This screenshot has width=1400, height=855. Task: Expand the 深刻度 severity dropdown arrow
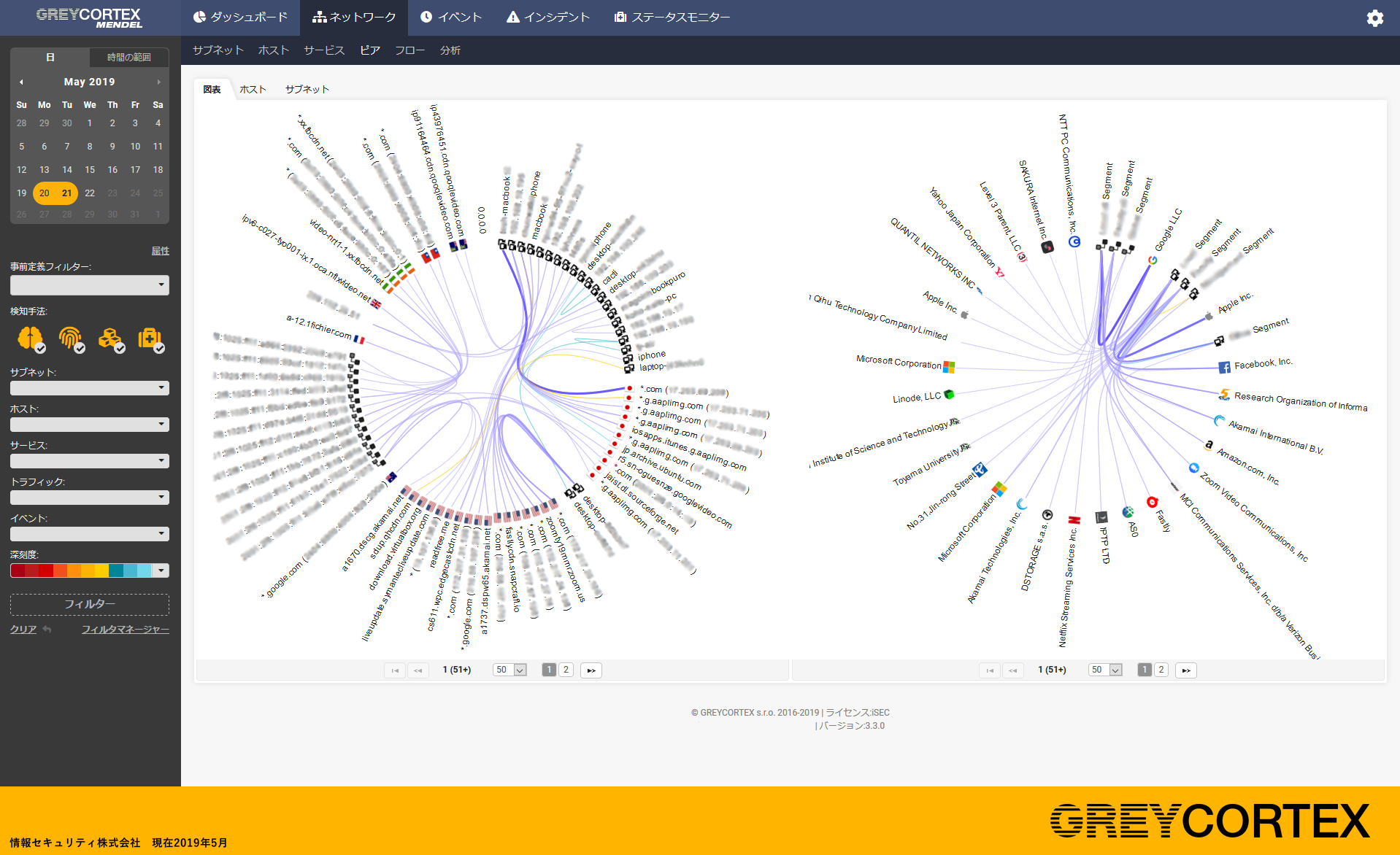(x=161, y=570)
